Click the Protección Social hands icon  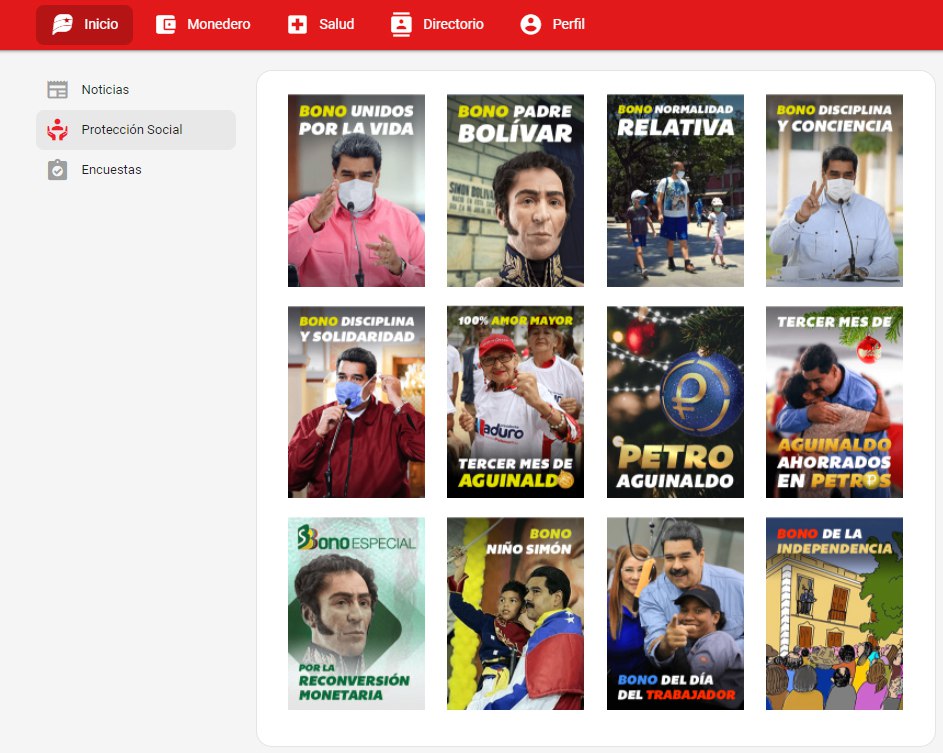coord(58,129)
